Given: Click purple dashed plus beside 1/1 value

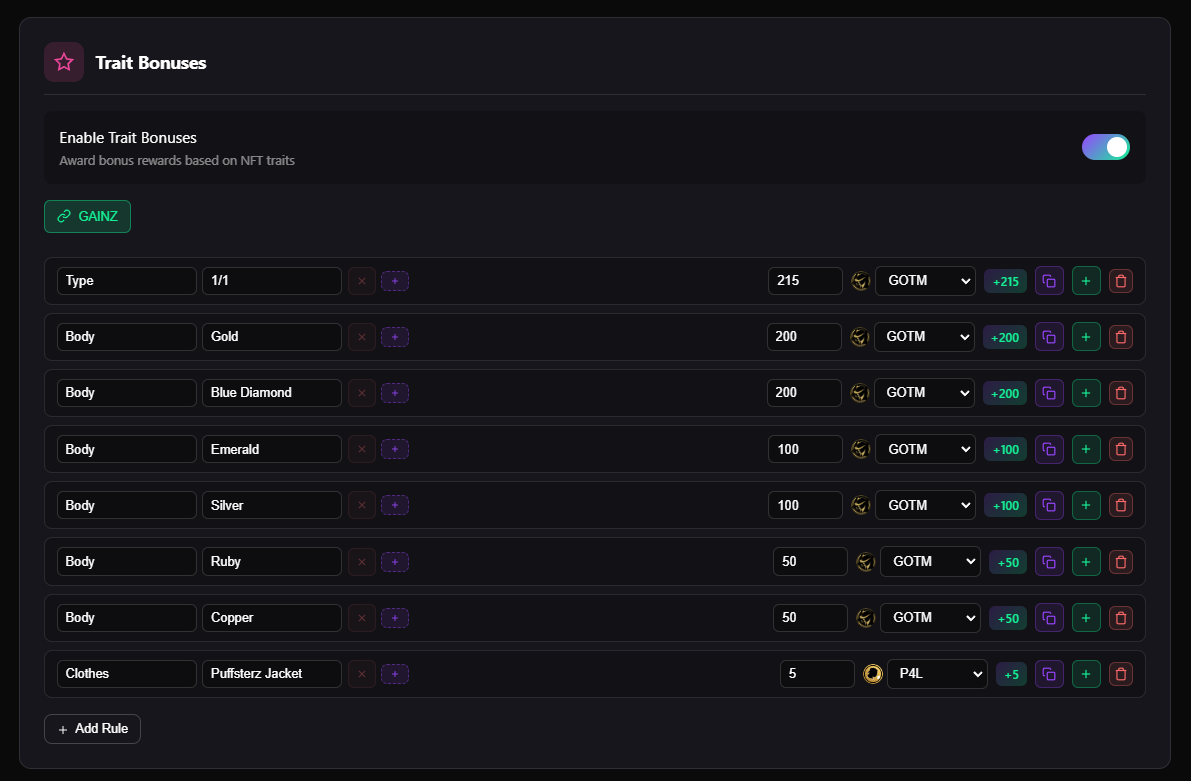Looking at the screenshot, I should [395, 281].
